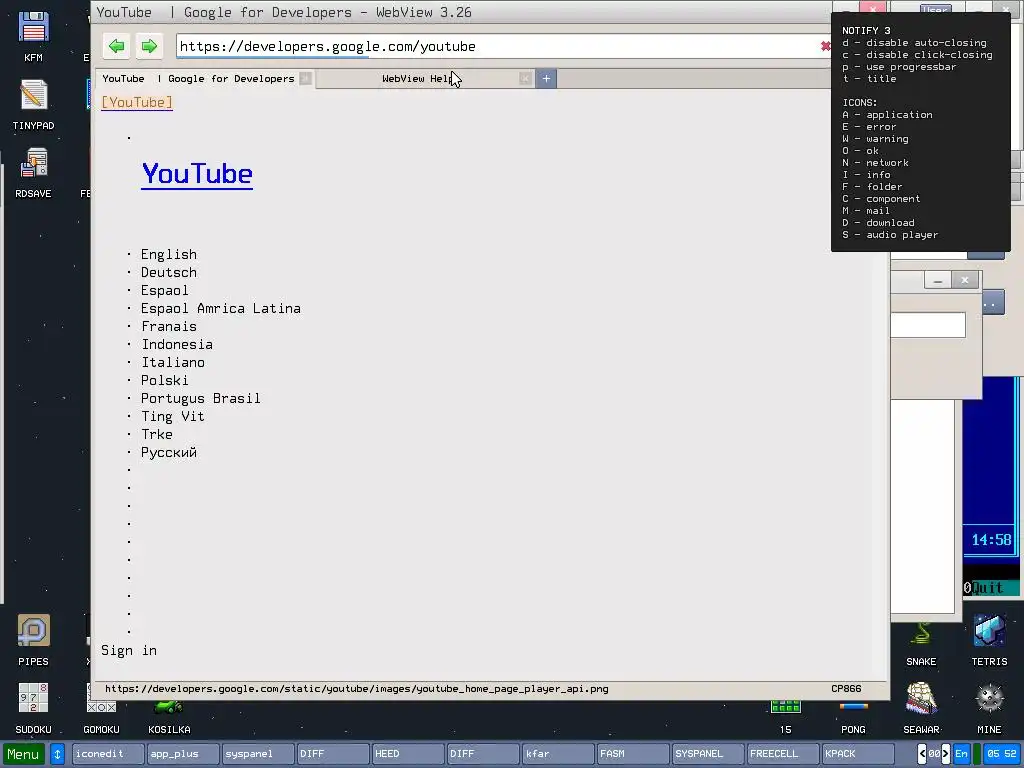Dismiss the NOTIFY 3 popup

click(921, 133)
